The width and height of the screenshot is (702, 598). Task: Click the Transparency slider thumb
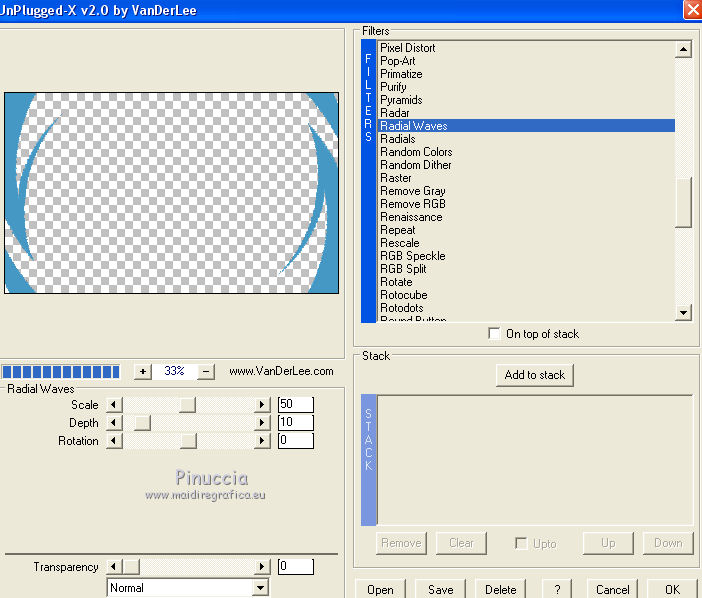coord(131,567)
